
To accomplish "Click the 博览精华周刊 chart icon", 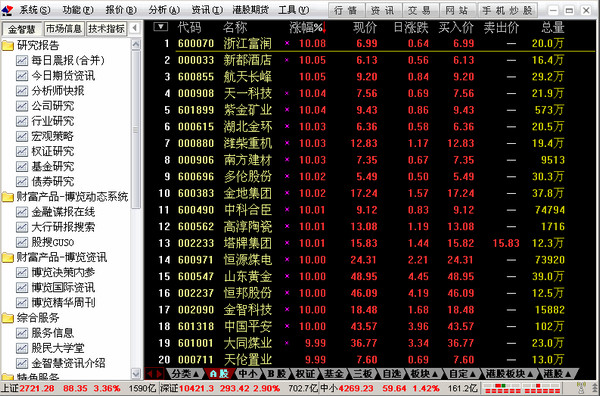I will point(22,303).
